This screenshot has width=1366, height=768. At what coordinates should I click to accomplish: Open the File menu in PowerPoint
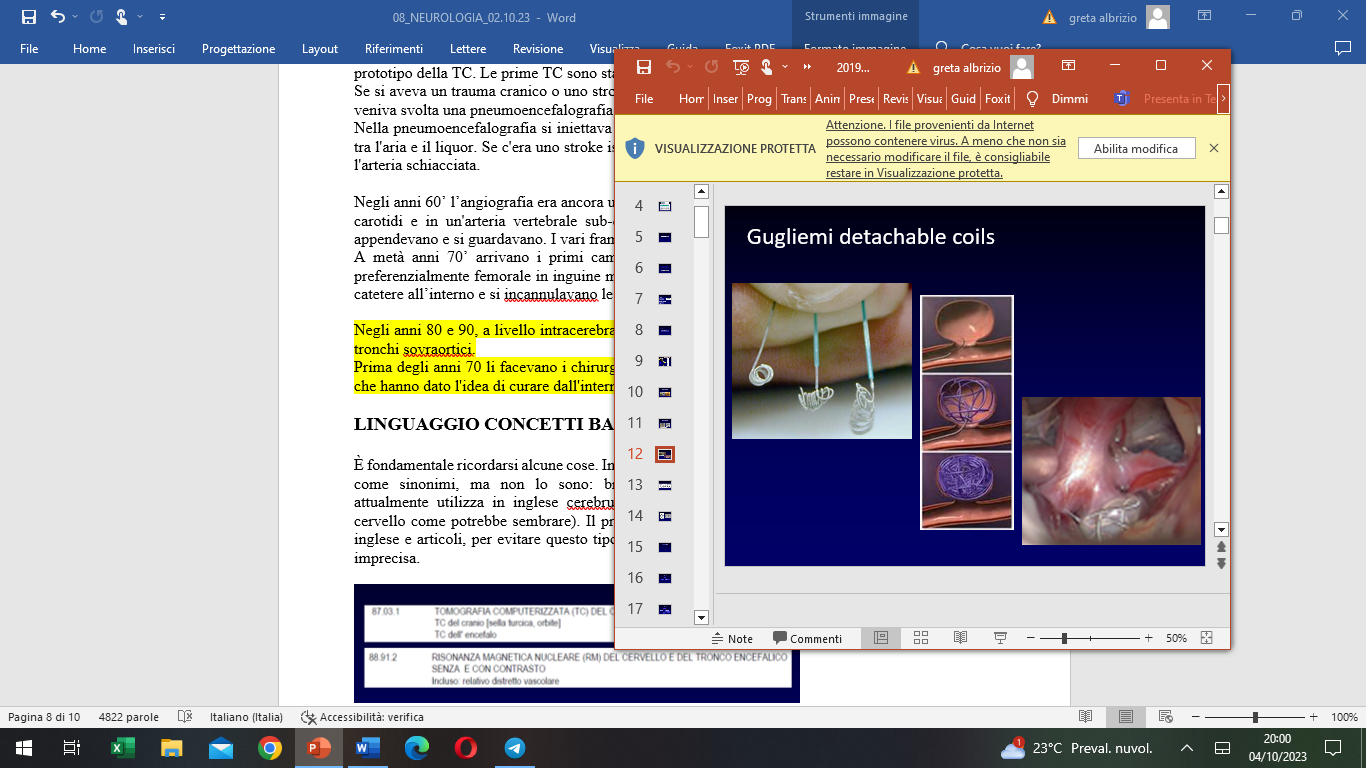644,99
